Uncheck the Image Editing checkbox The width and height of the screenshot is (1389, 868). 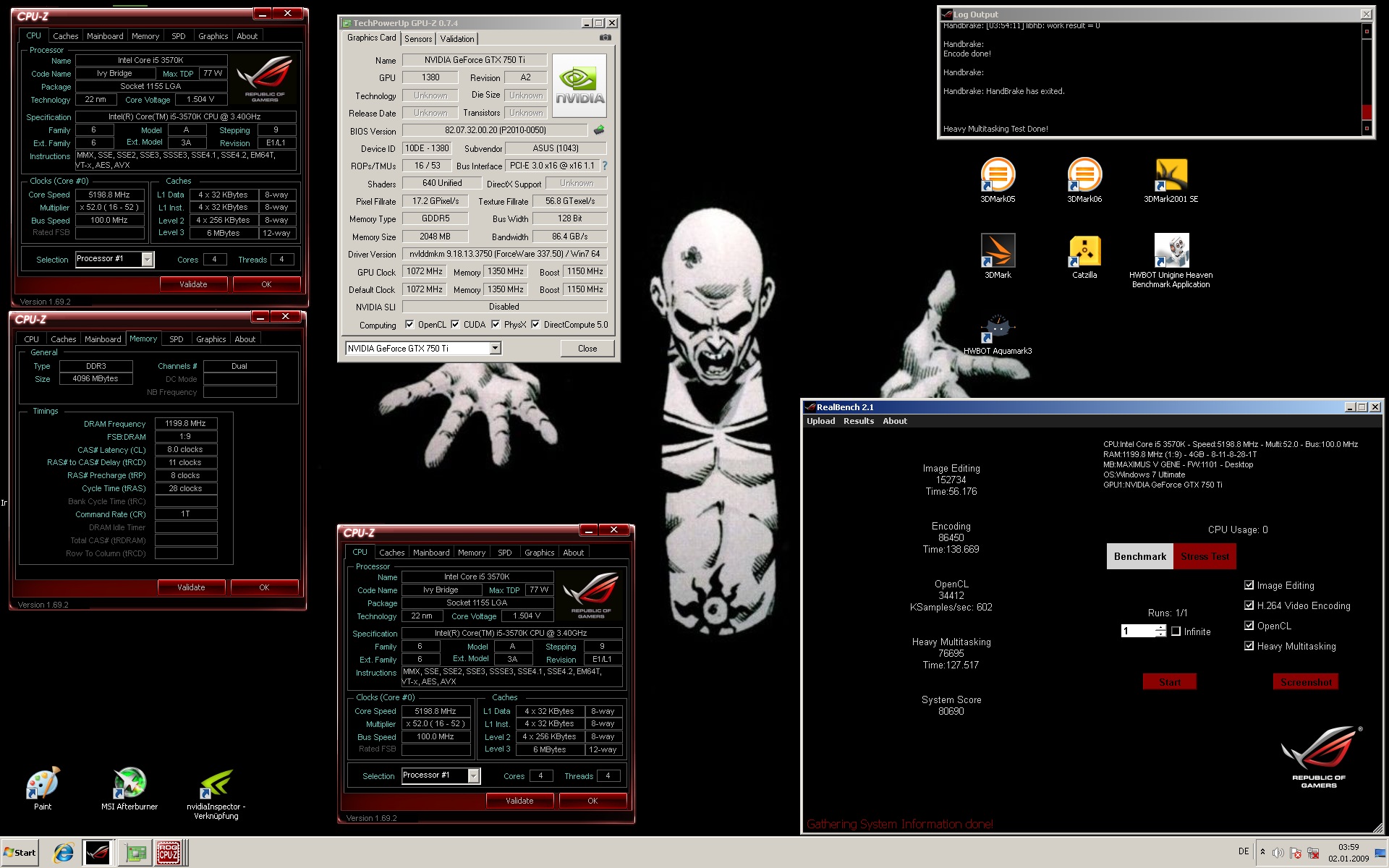[1249, 585]
